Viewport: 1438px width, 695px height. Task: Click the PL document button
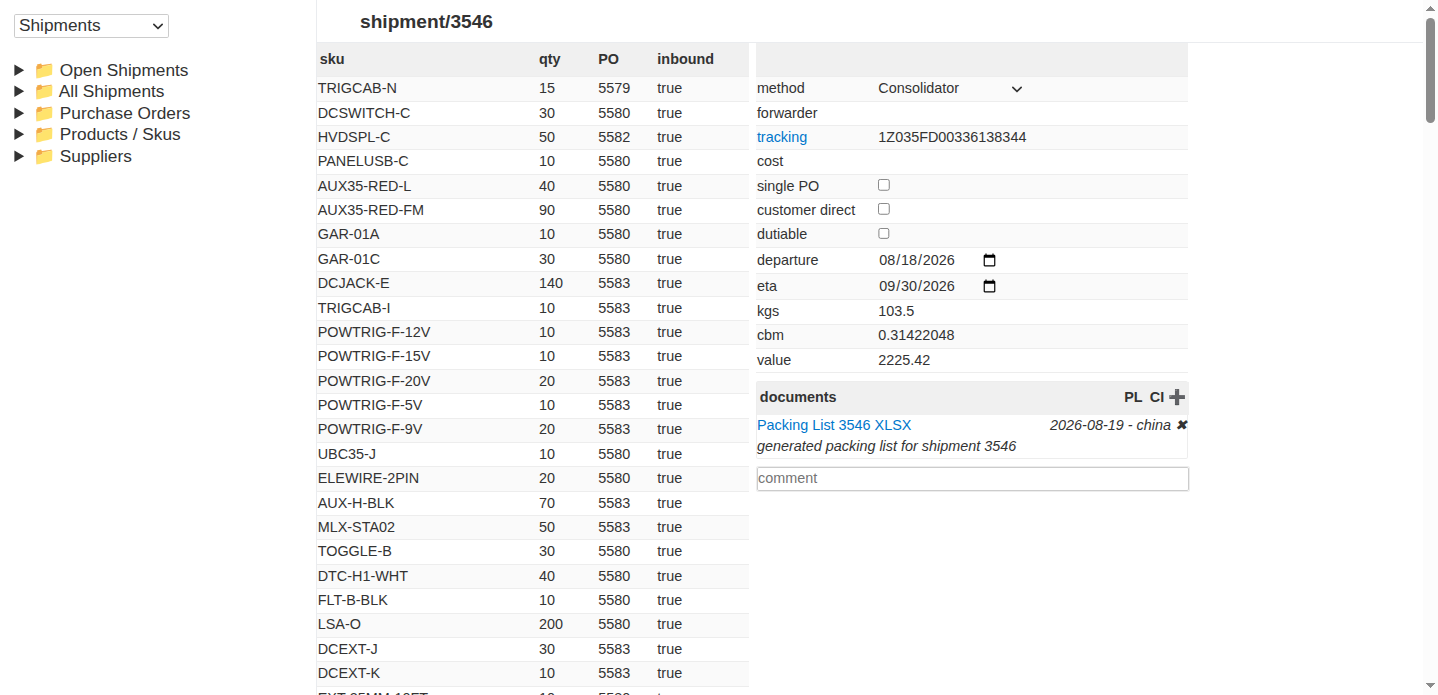click(1133, 397)
